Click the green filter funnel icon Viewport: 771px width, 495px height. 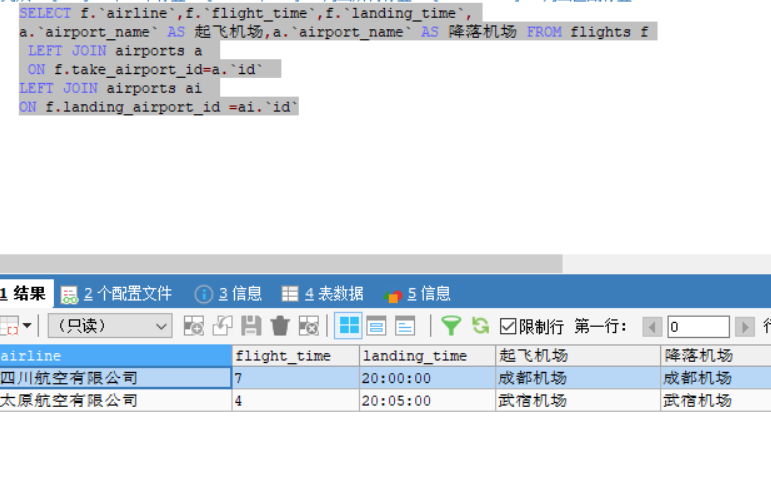click(x=451, y=326)
